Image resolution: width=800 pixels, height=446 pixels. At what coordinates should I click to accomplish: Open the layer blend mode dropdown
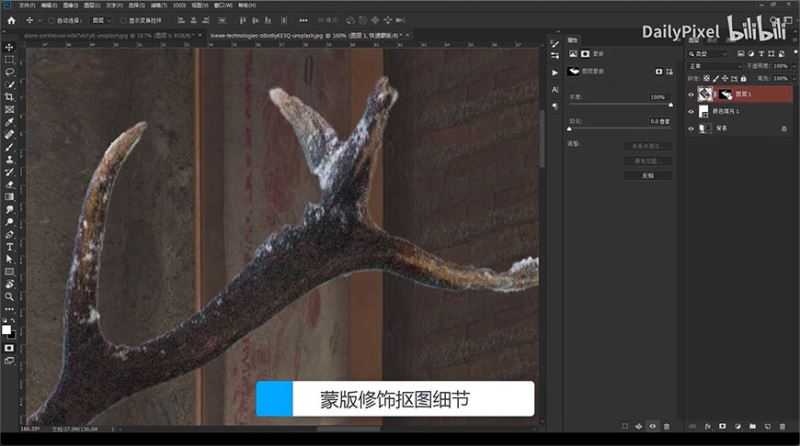tap(712, 67)
